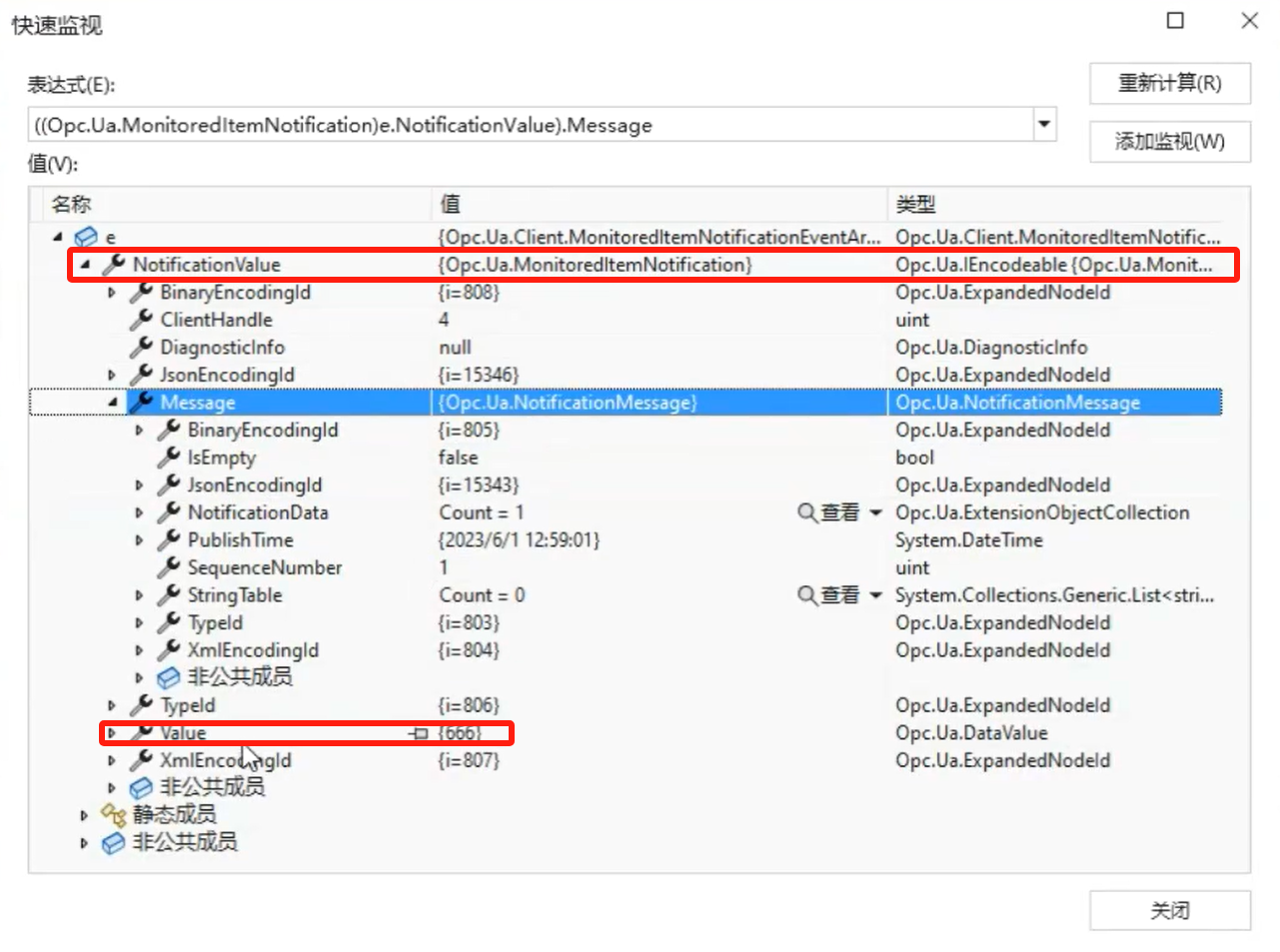
Task: Click the pin icon on Value row
Action: pos(419,733)
